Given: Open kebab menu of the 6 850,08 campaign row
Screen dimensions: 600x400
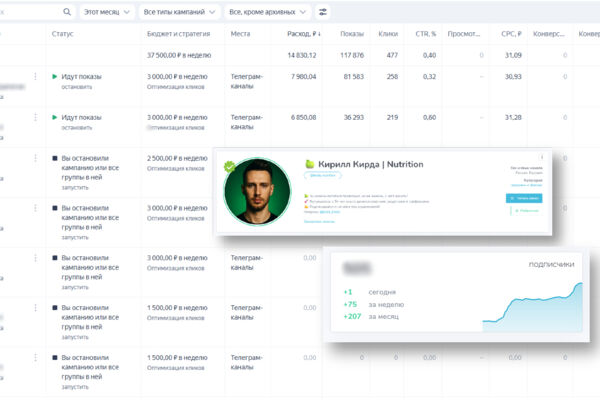Looking at the screenshot, I should coord(36,117).
